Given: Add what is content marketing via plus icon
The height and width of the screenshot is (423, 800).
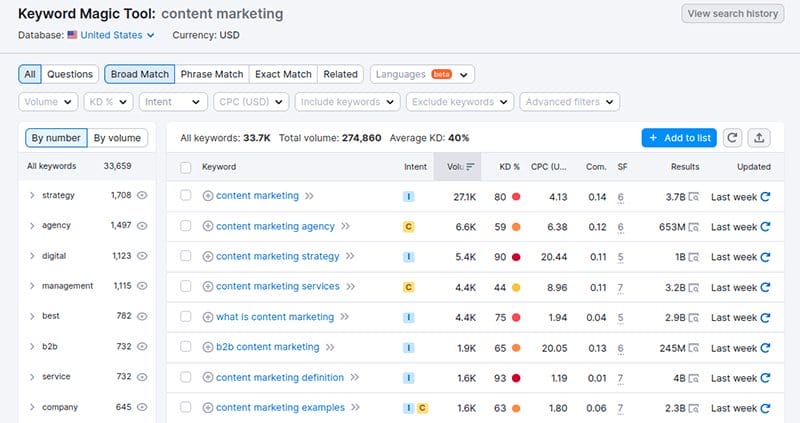Looking at the screenshot, I should [x=208, y=317].
